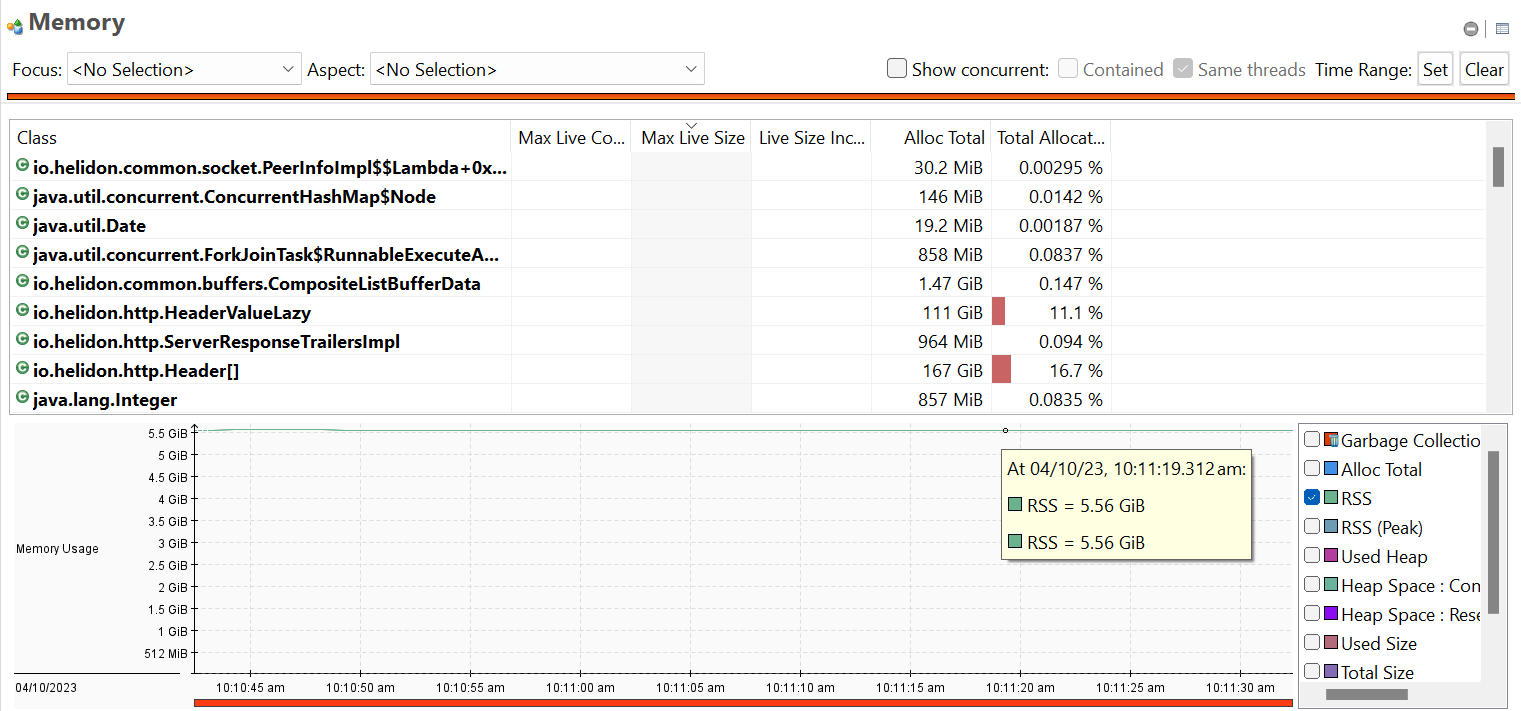The image size is (1521, 711).
Task: Enable the Used Heap series checkbox
Action: [x=1312, y=556]
